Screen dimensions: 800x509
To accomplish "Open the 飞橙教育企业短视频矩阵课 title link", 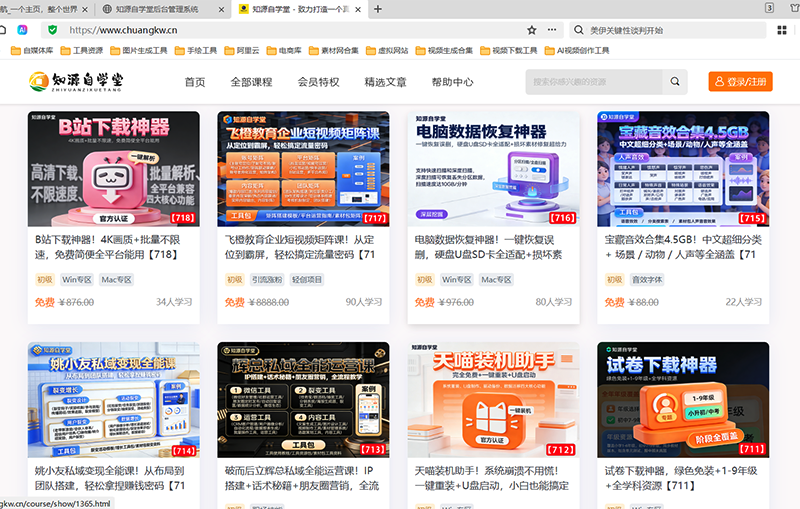I will [x=300, y=247].
